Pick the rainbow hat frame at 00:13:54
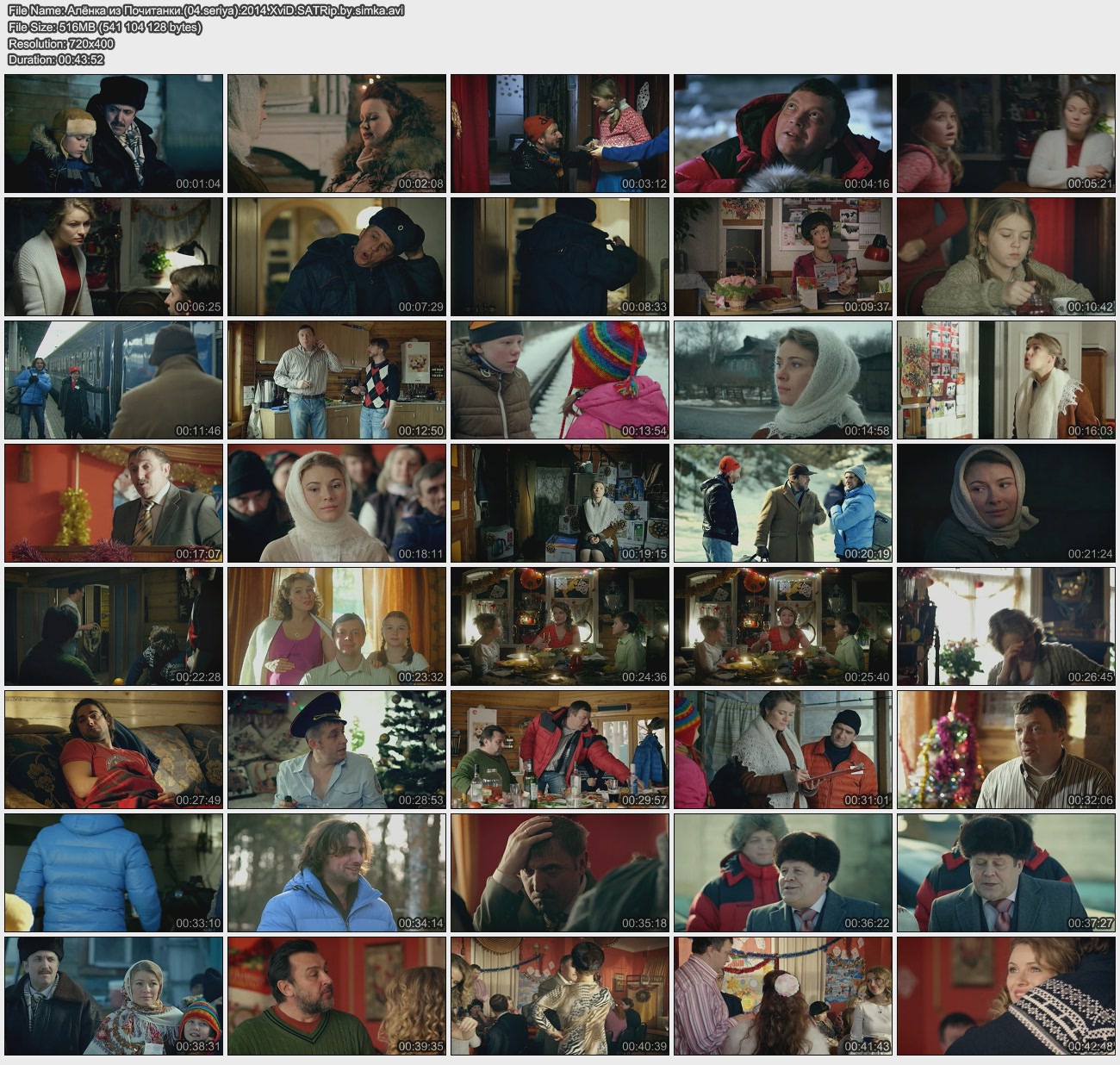1120x1065 pixels. (x=559, y=380)
